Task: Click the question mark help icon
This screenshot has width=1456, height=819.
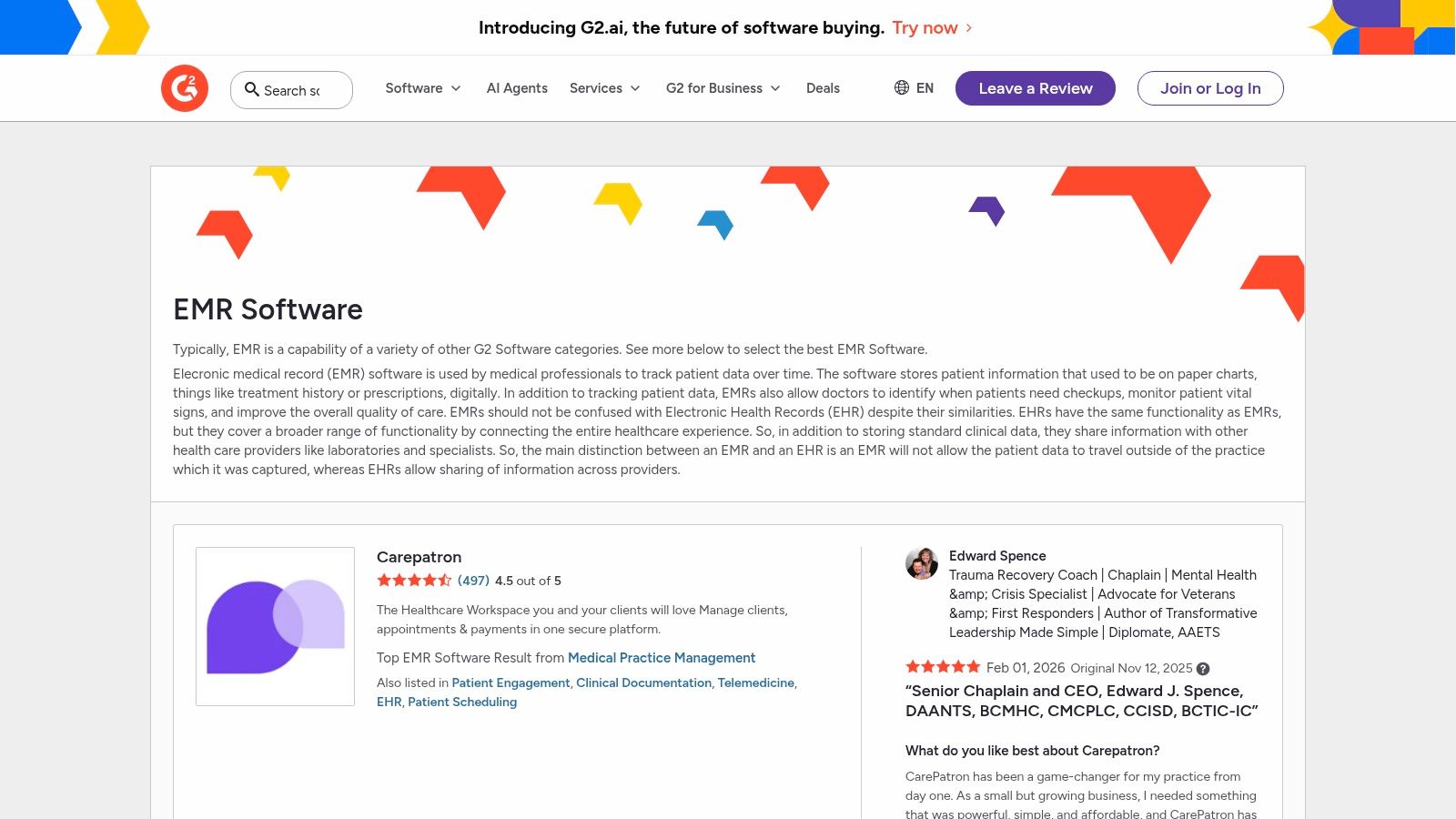Action: [x=1203, y=669]
